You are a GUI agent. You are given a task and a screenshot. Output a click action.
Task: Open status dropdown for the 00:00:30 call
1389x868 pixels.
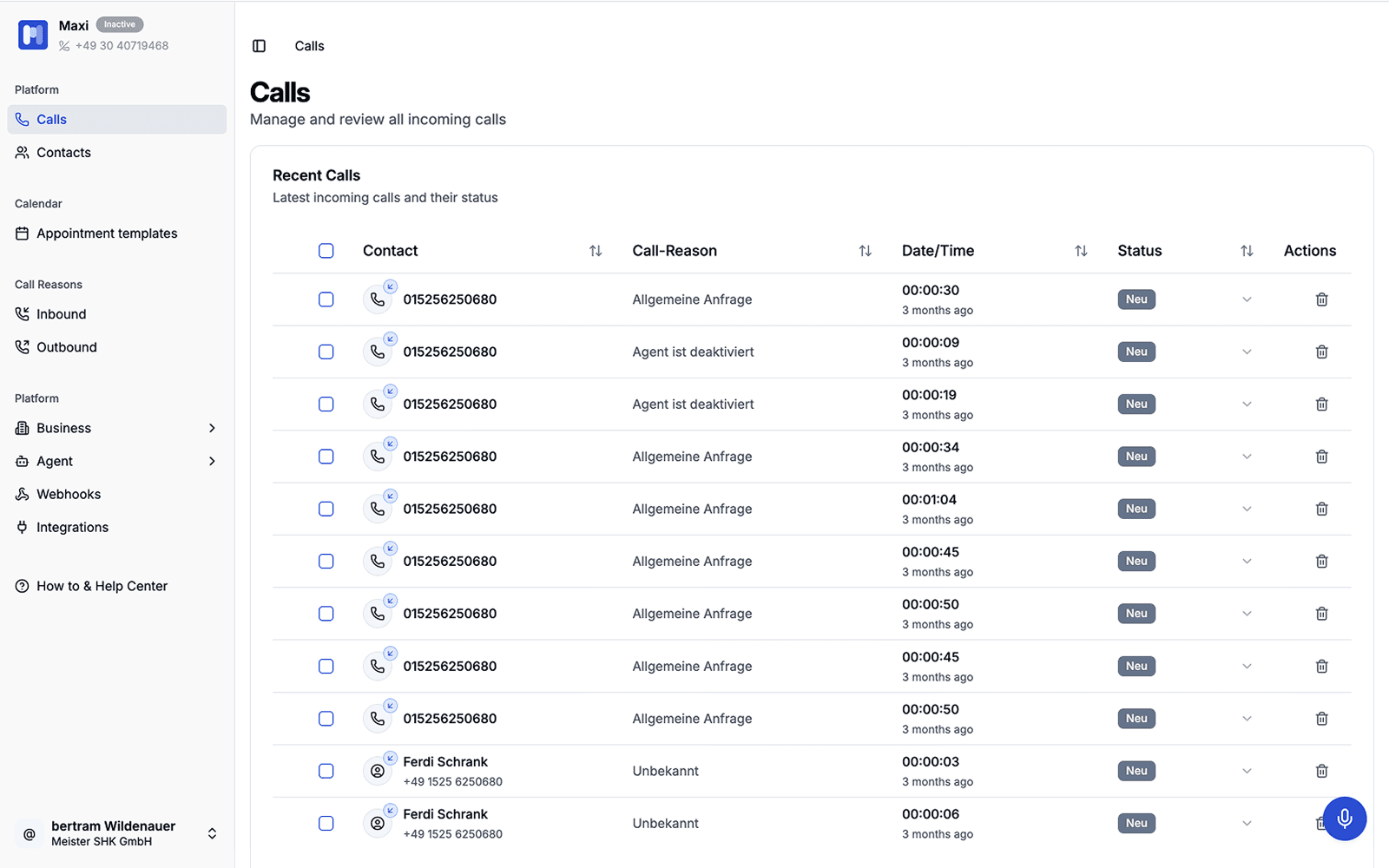coord(1247,299)
